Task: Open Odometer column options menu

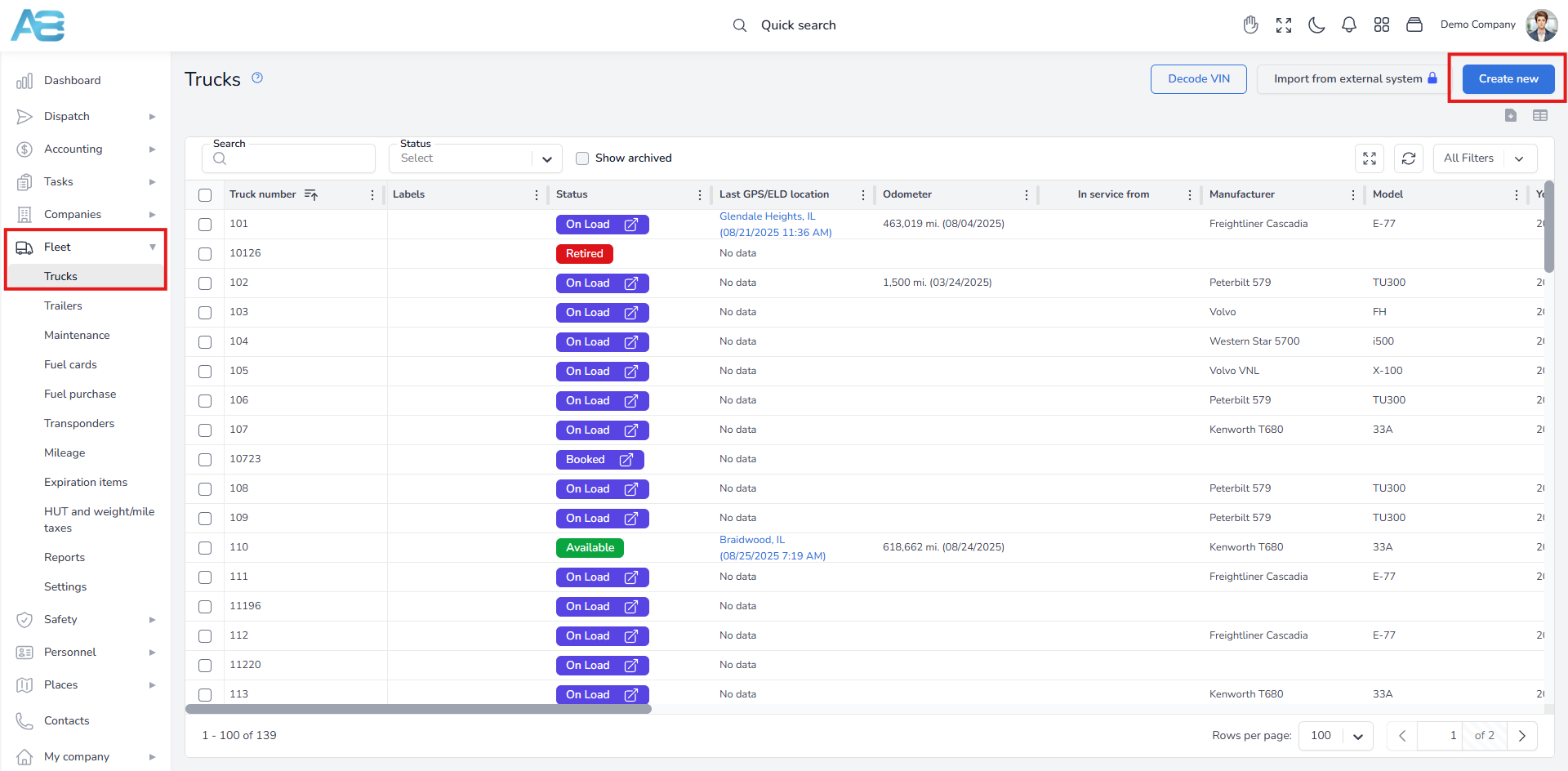Action: pyautogui.click(x=1027, y=194)
